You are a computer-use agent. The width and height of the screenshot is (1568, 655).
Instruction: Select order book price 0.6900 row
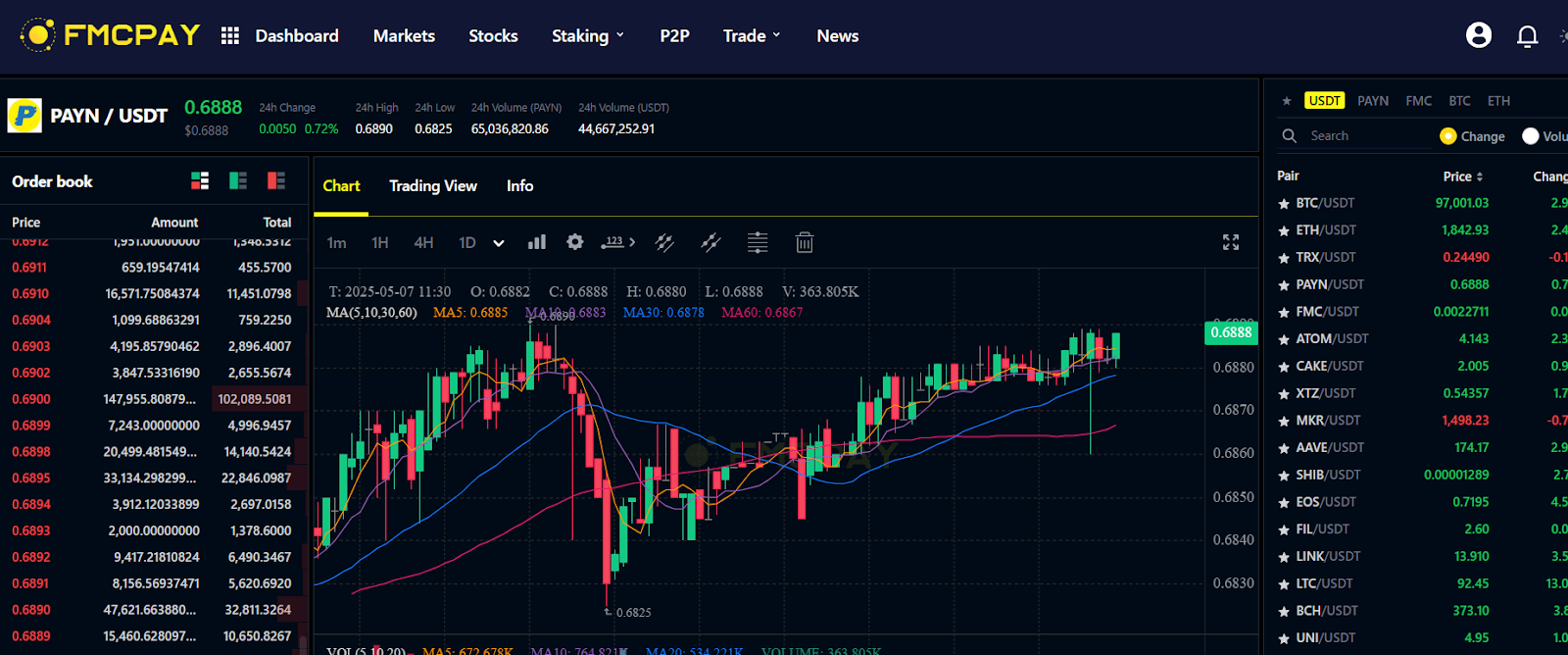152,399
